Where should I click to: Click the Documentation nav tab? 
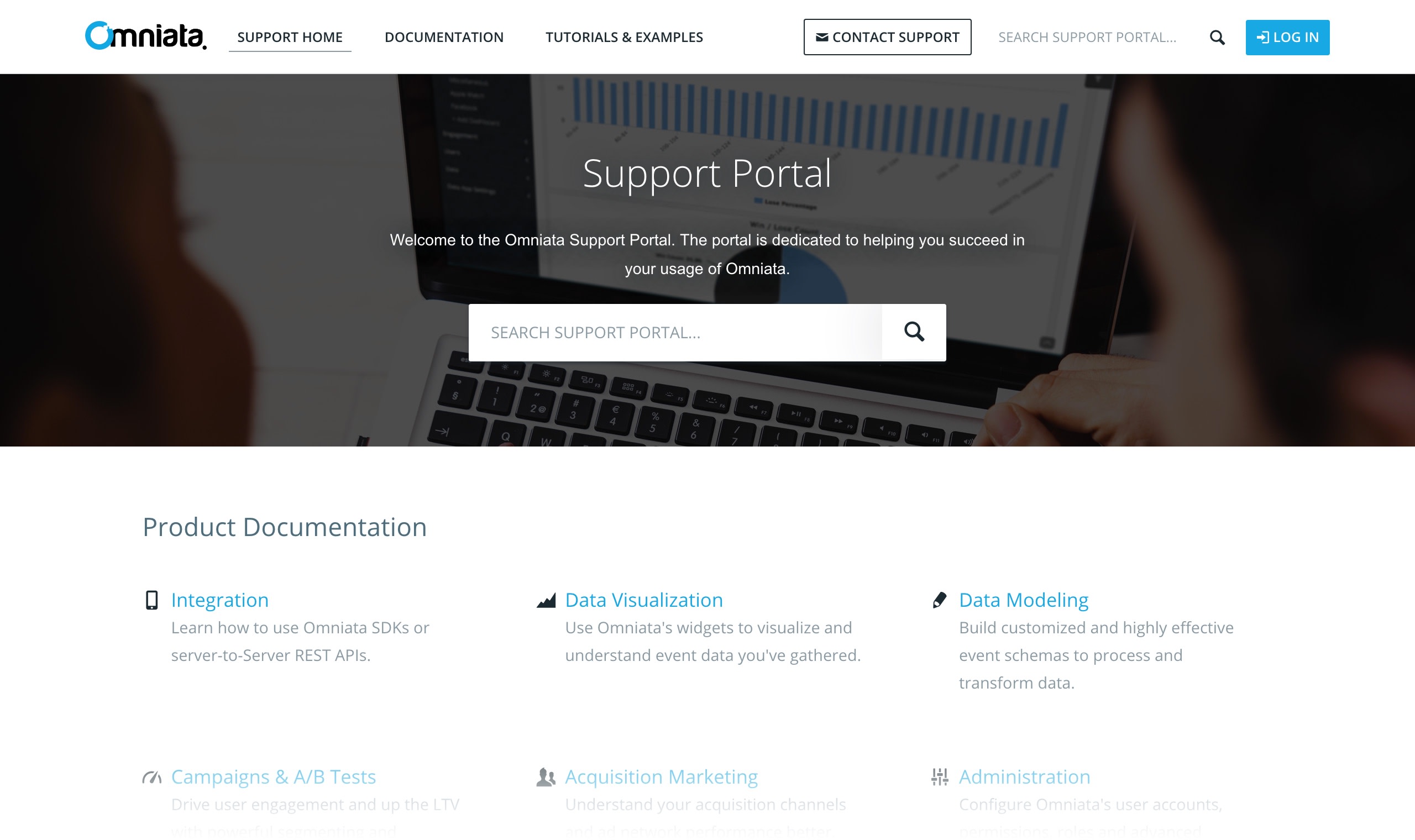(x=444, y=36)
